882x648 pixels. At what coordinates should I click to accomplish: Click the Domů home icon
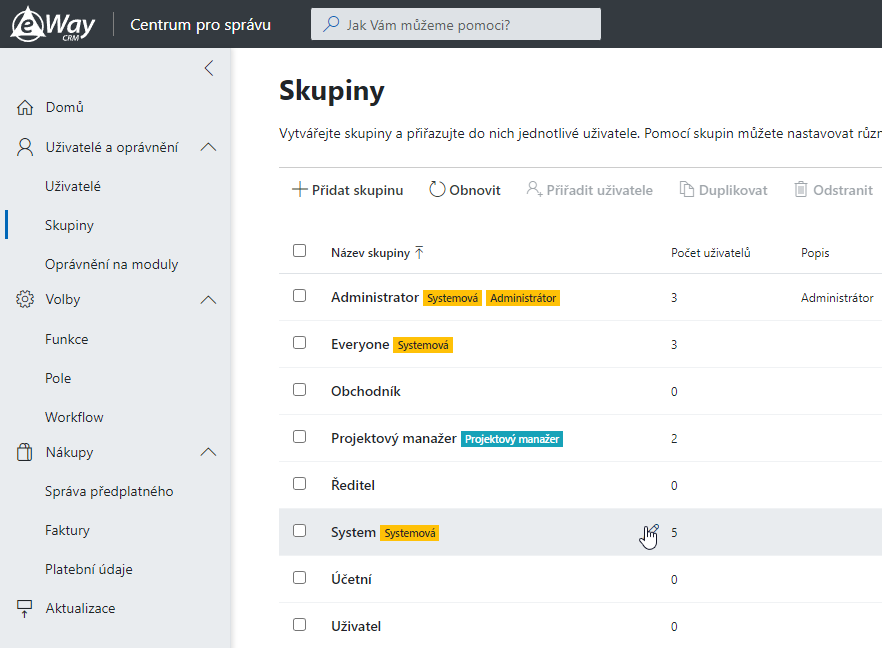click(25, 107)
